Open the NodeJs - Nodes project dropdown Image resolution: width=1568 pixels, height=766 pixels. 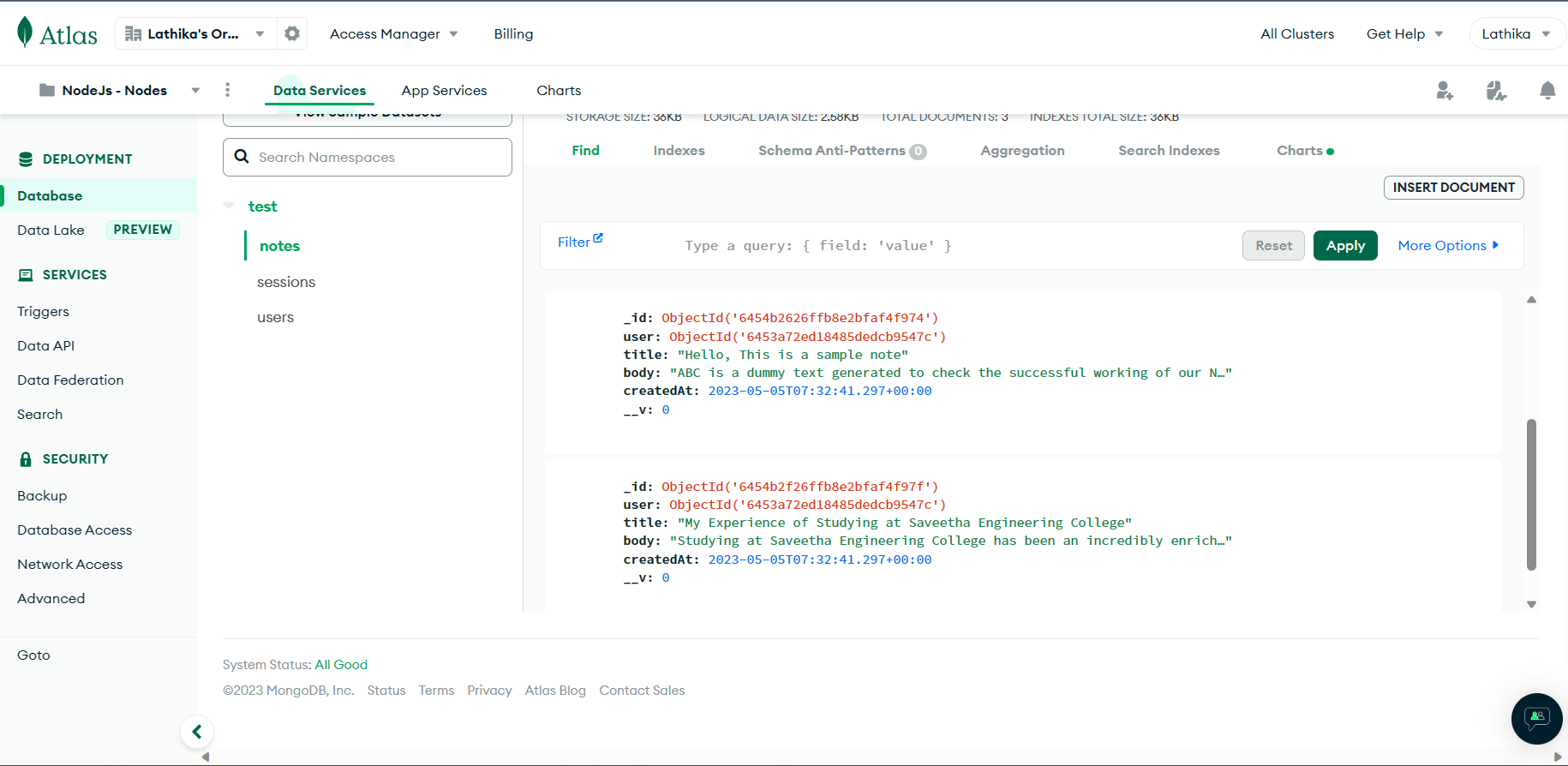pyautogui.click(x=120, y=90)
